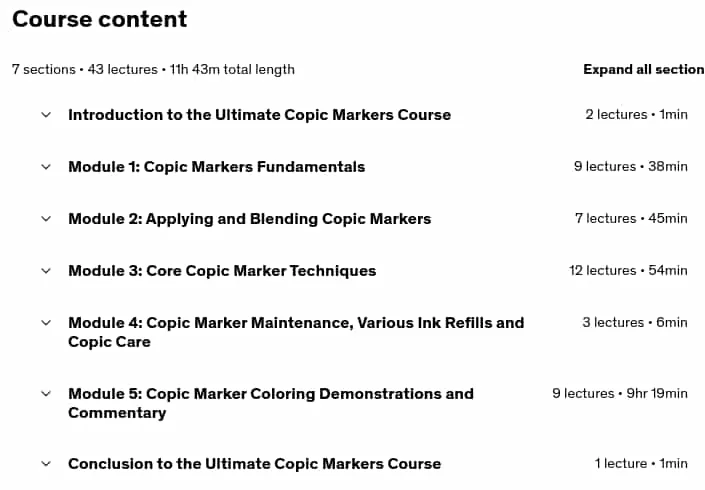Open Module 5: Coloring Demonstrations and Commentary
705x490 pixels.
[271, 403]
